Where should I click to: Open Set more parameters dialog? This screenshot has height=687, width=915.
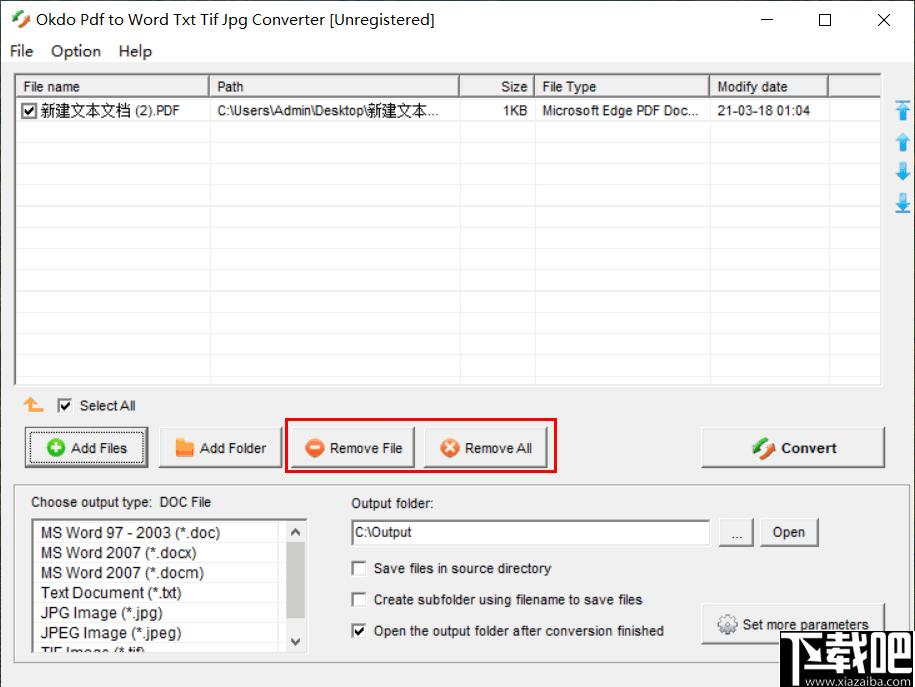pos(793,624)
